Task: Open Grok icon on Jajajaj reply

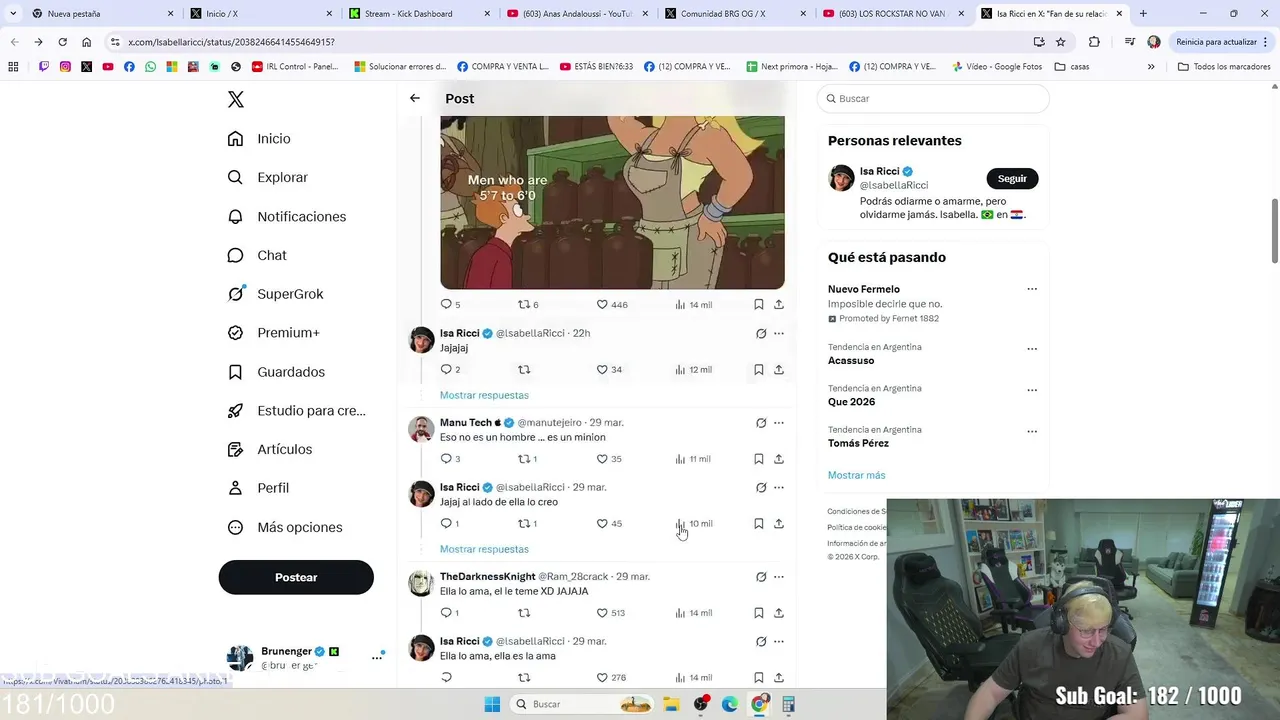Action: pos(761,333)
